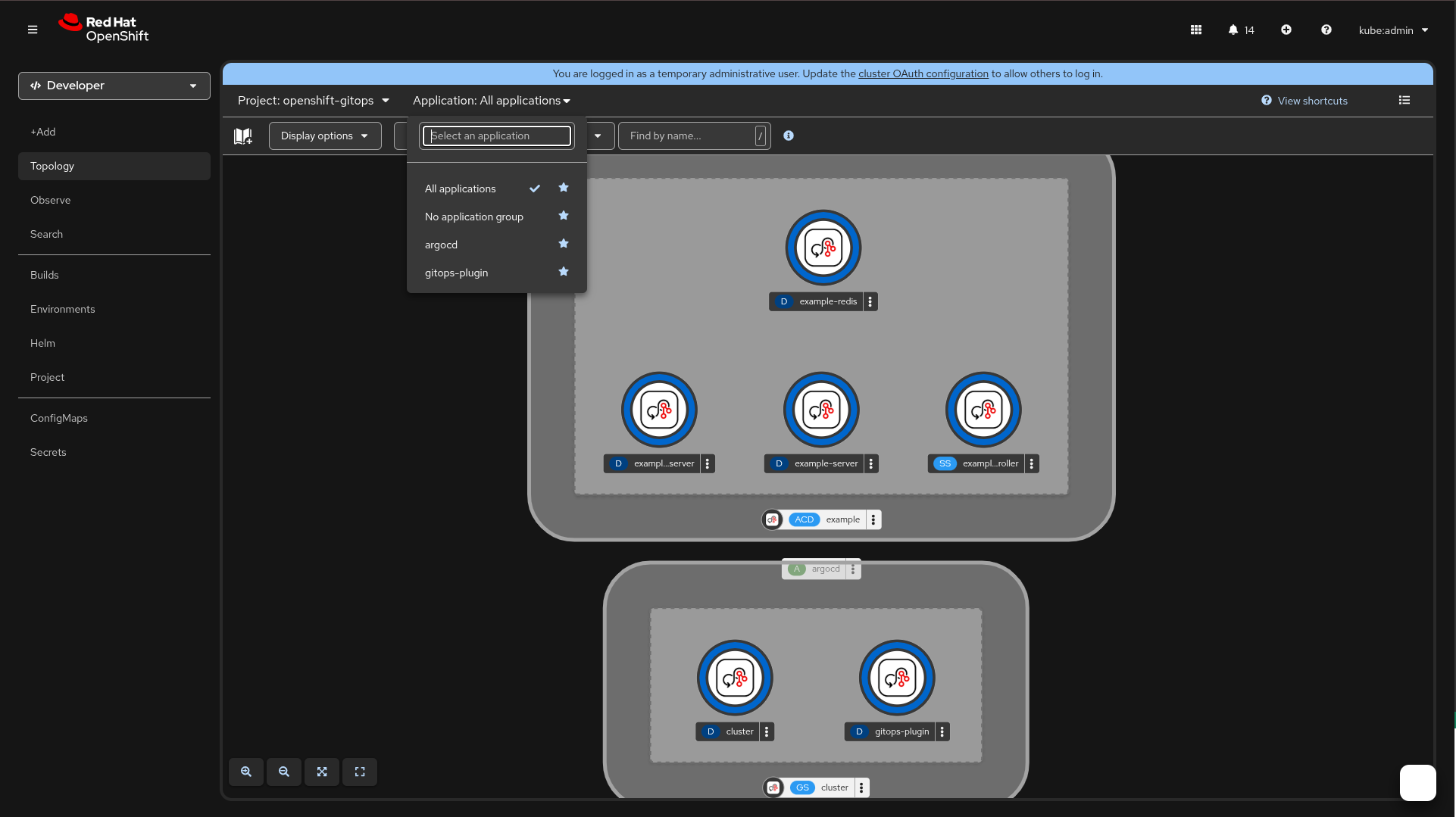Go to +Add in the sidebar
The image size is (1456, 817).
(114, 132)
